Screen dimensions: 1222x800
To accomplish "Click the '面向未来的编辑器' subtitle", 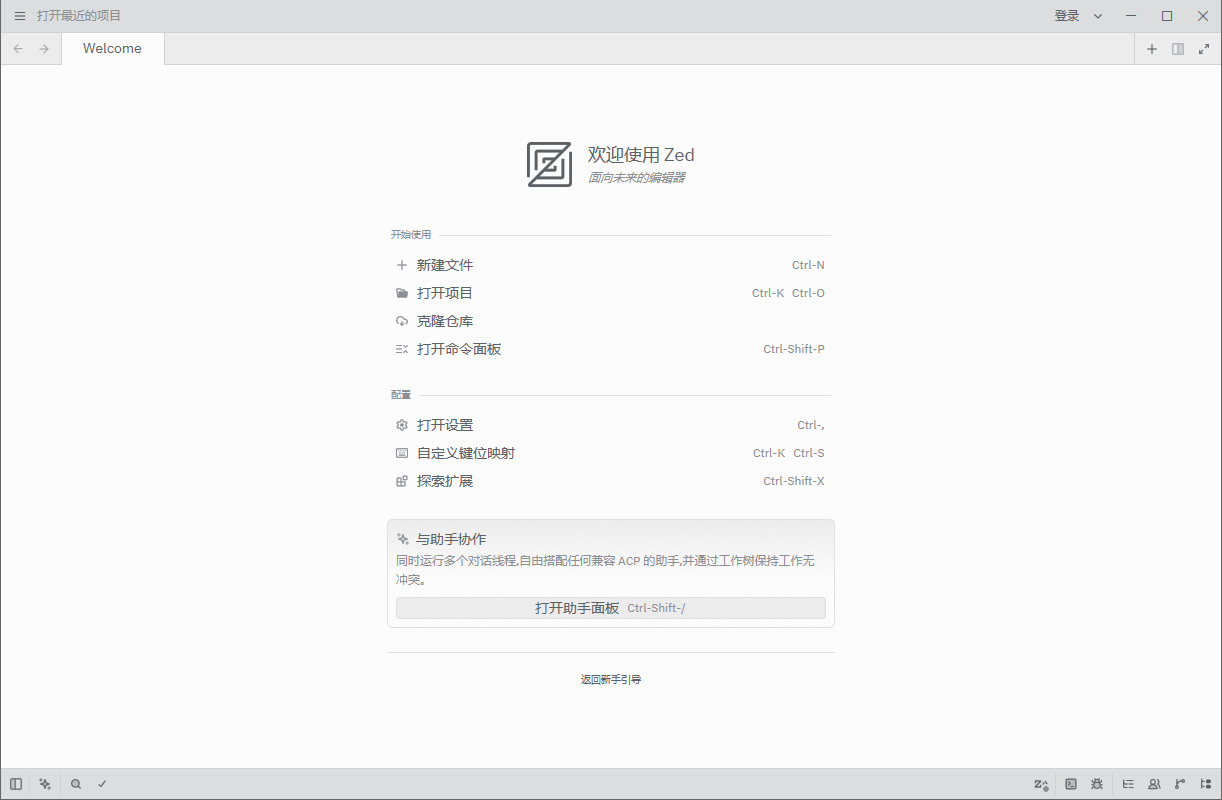I will tap(637, 178).
